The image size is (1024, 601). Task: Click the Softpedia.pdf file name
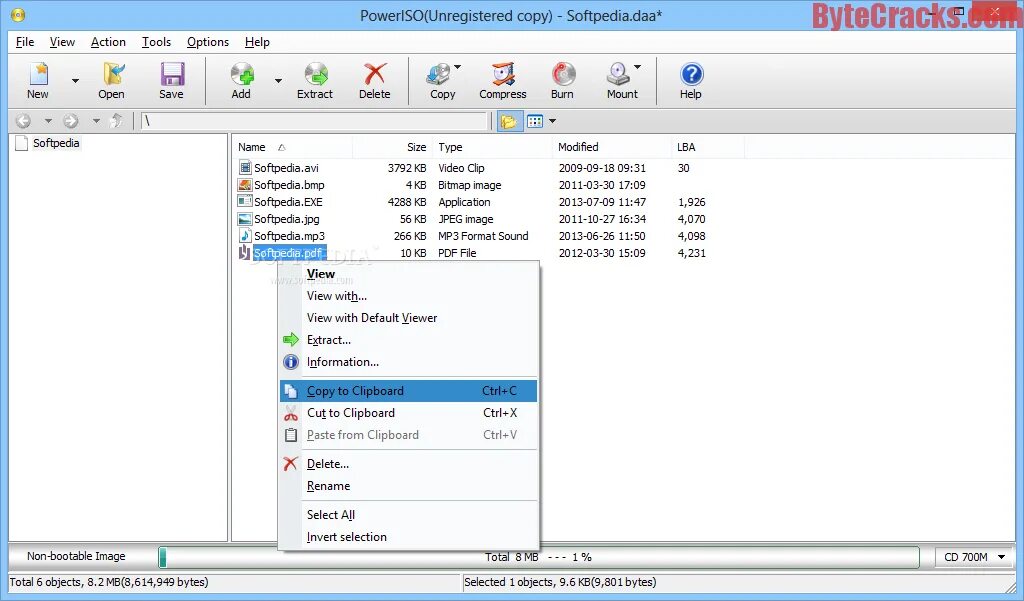(x=288, y=253)
